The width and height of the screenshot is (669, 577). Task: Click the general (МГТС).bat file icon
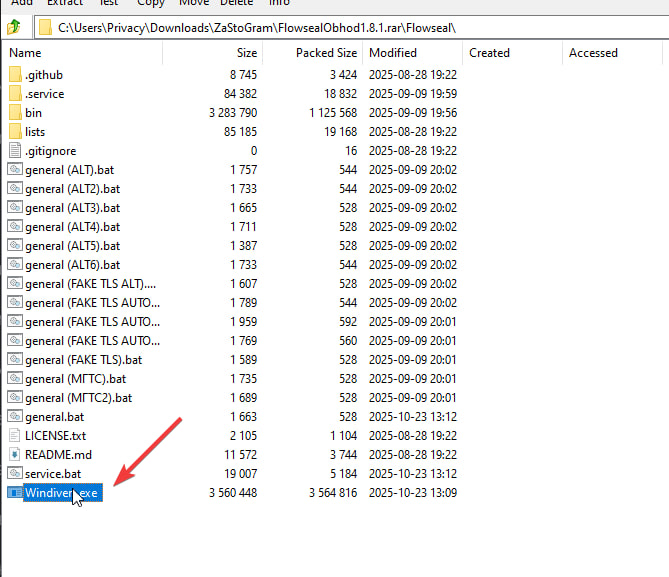click(x=15, y=379)
